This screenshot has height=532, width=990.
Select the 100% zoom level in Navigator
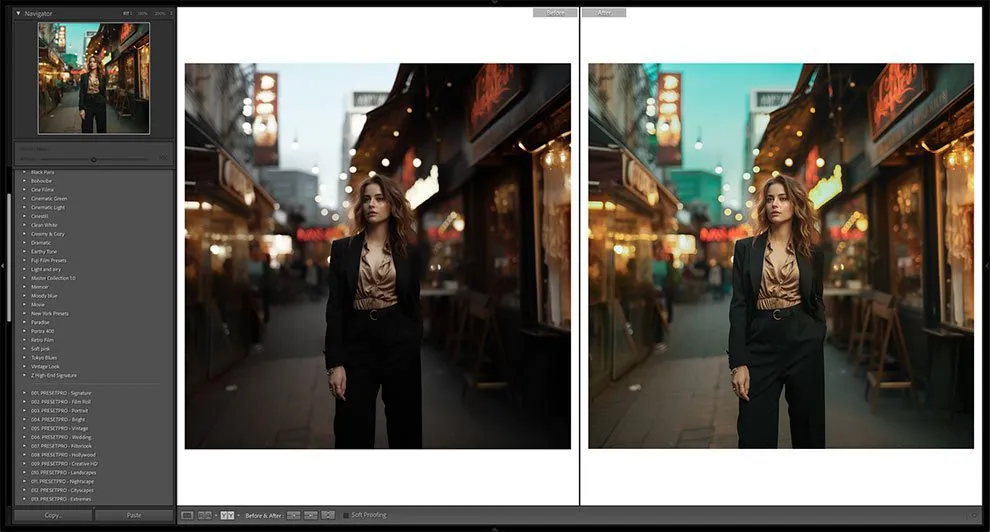pyautogui.click(x=141, y=13)
